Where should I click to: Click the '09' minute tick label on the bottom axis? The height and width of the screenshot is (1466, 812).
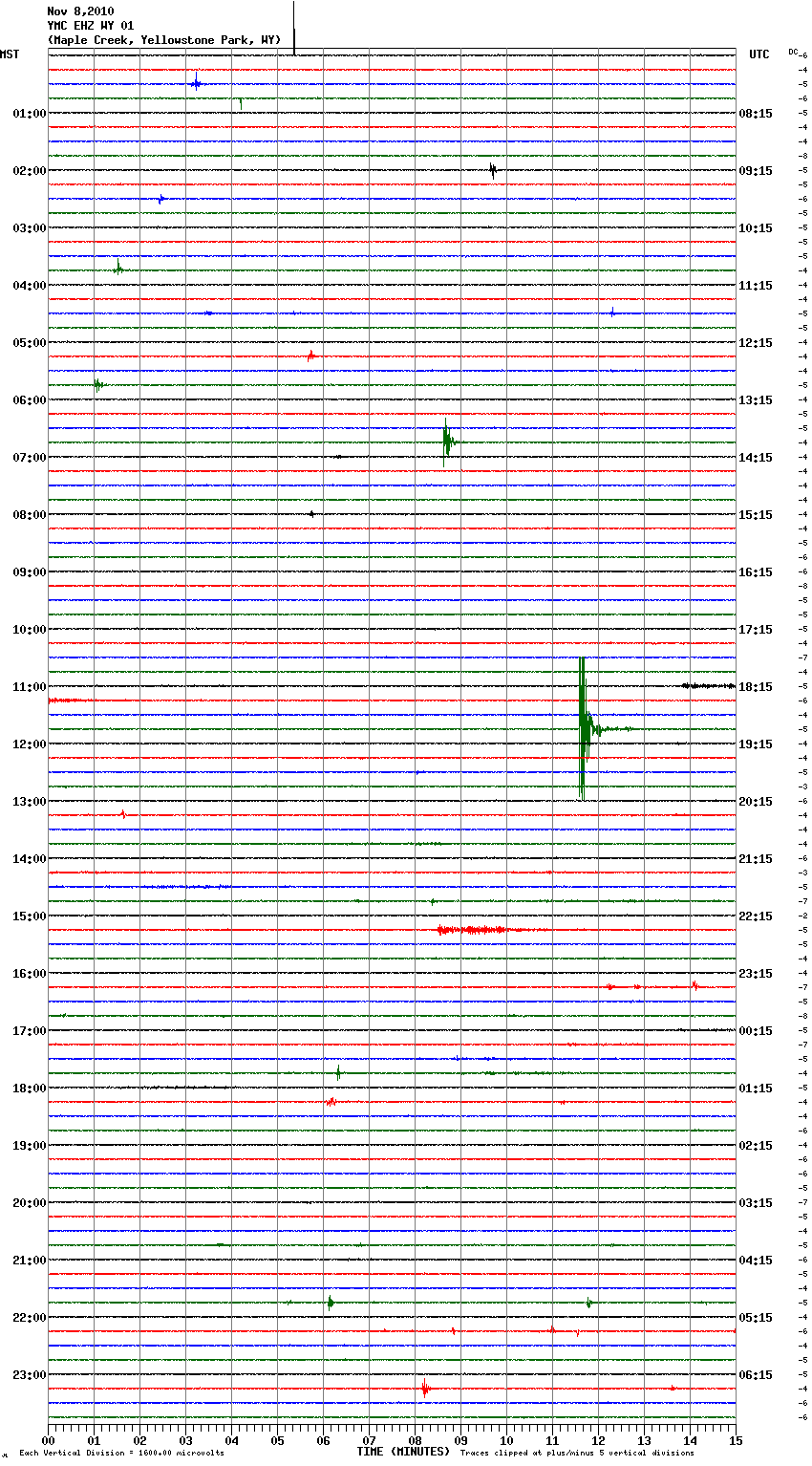(x=460, y=1440)
